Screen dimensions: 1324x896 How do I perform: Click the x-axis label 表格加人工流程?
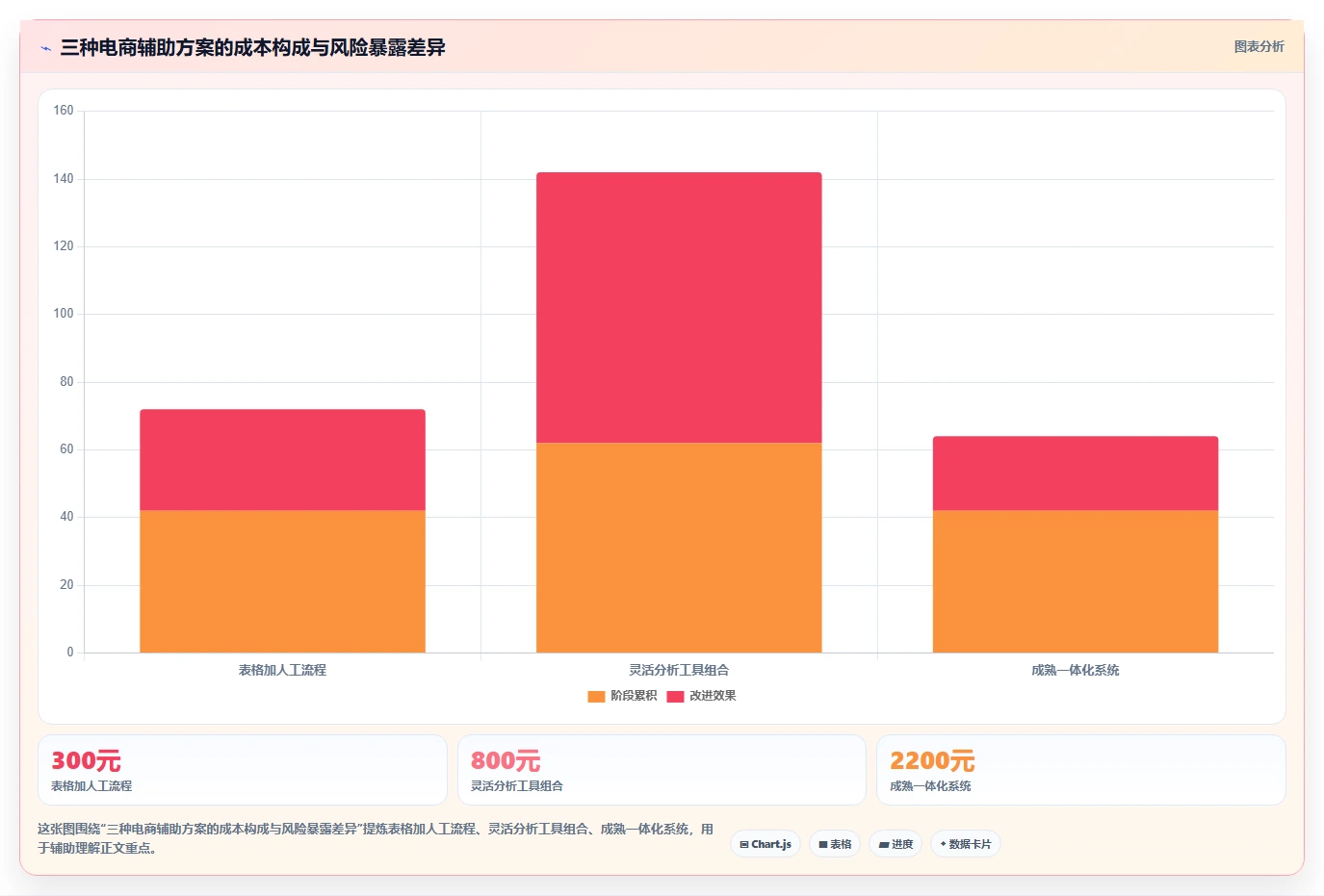click(282, 670)
